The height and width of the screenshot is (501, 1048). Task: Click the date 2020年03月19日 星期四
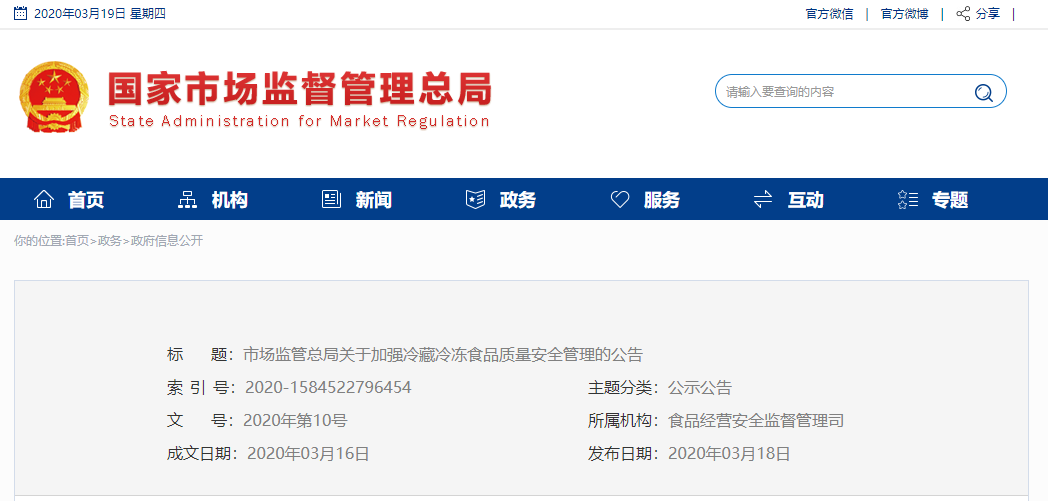99,13
